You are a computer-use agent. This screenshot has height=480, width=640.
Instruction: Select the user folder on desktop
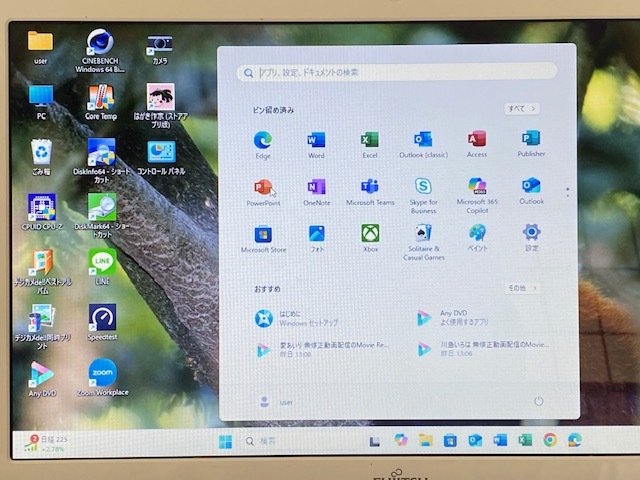[x=40, y=47]
